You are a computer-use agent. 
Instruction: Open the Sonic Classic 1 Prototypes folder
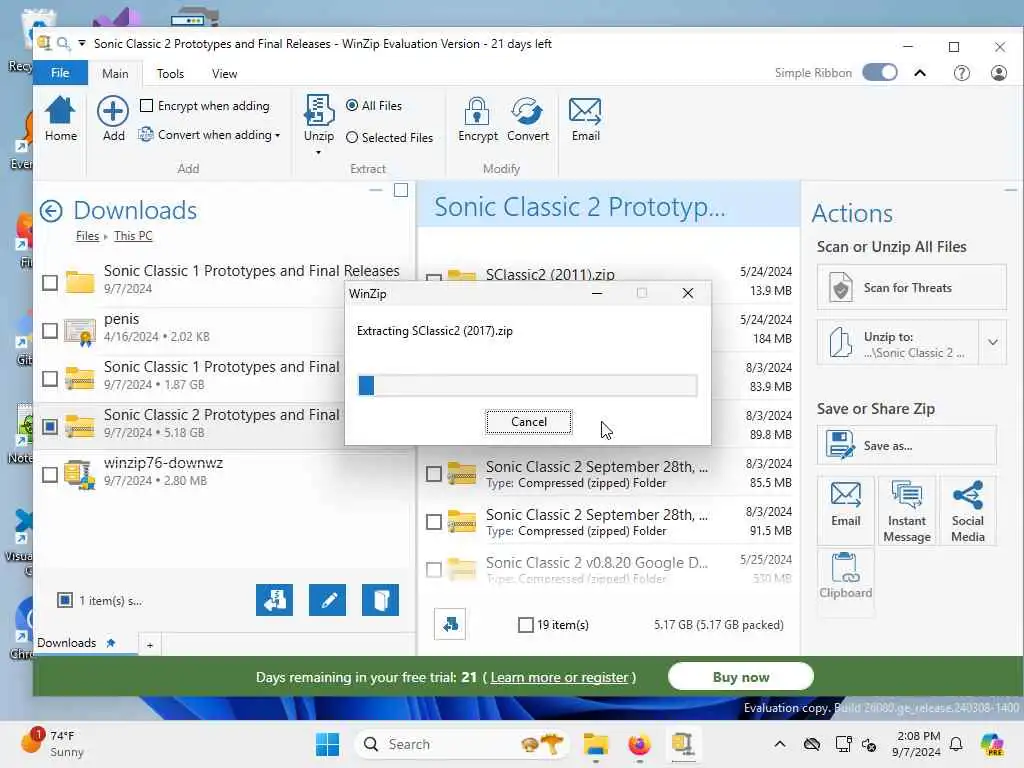click(223, 279)
